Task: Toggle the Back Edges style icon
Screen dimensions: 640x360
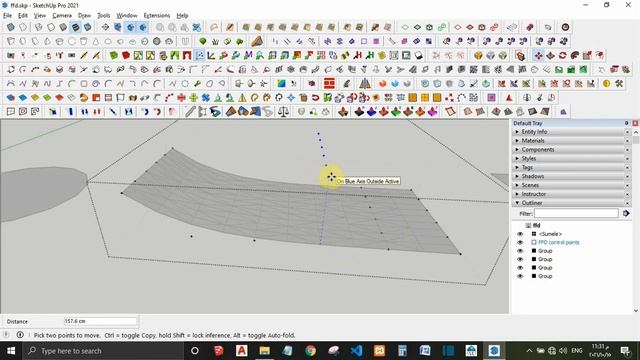Action: coord(23,27)
